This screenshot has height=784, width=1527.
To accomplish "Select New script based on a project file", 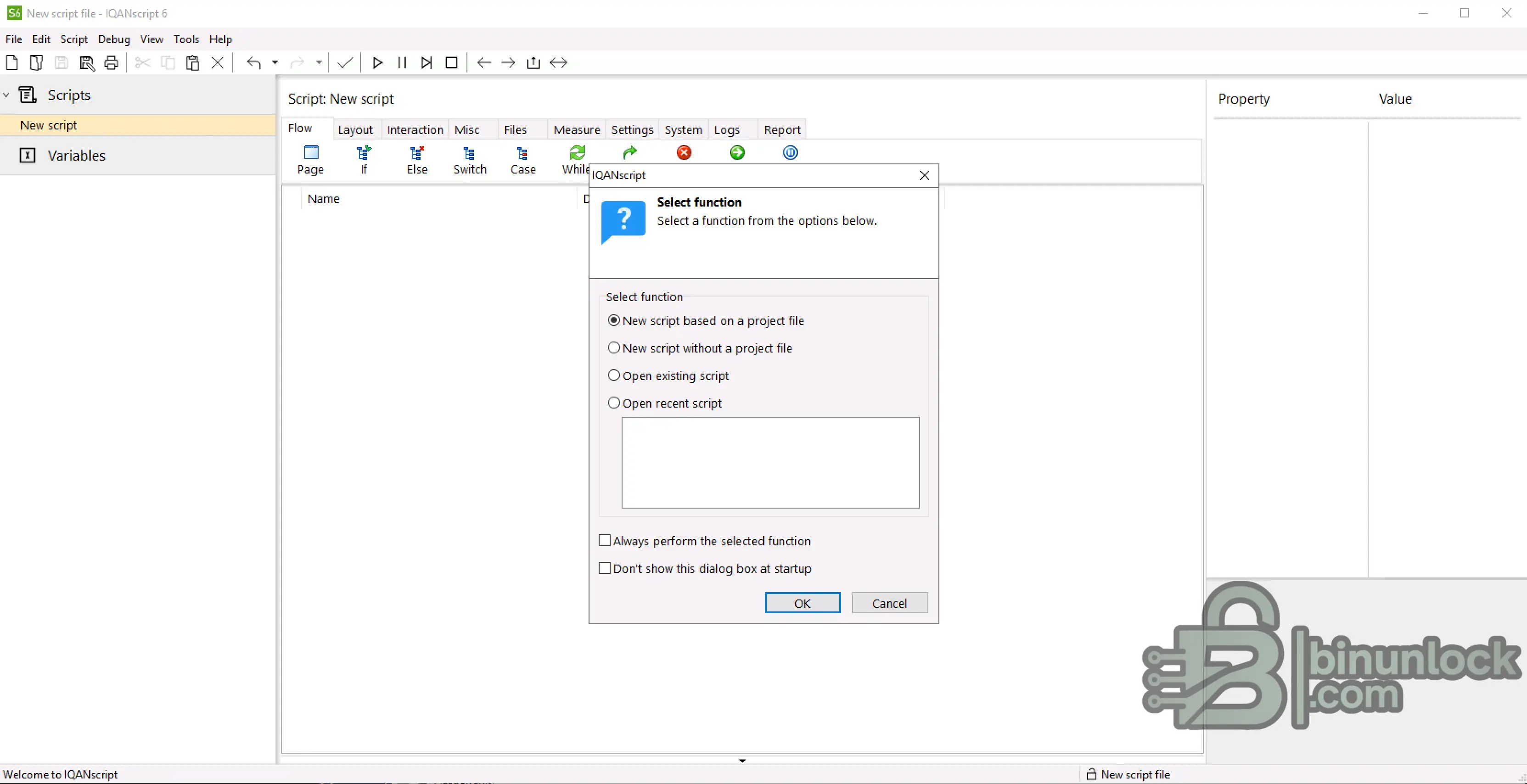I will point(705,320).
